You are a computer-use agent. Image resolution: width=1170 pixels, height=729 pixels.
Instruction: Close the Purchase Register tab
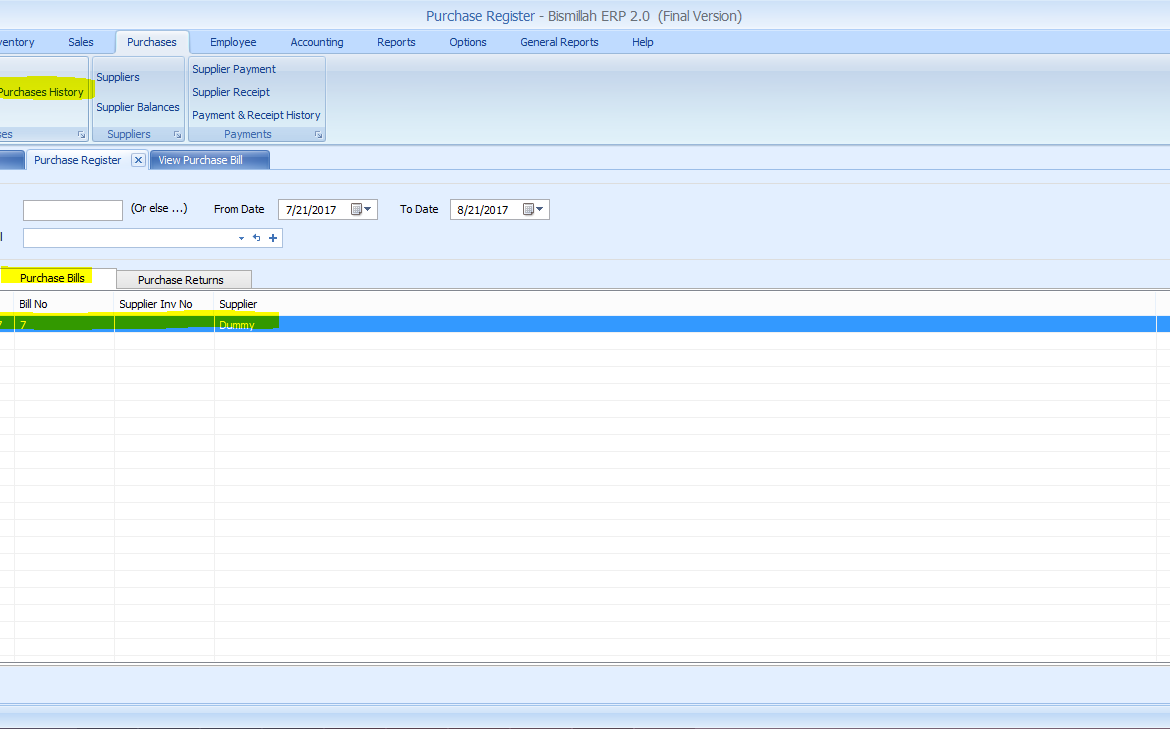[138, 160]
